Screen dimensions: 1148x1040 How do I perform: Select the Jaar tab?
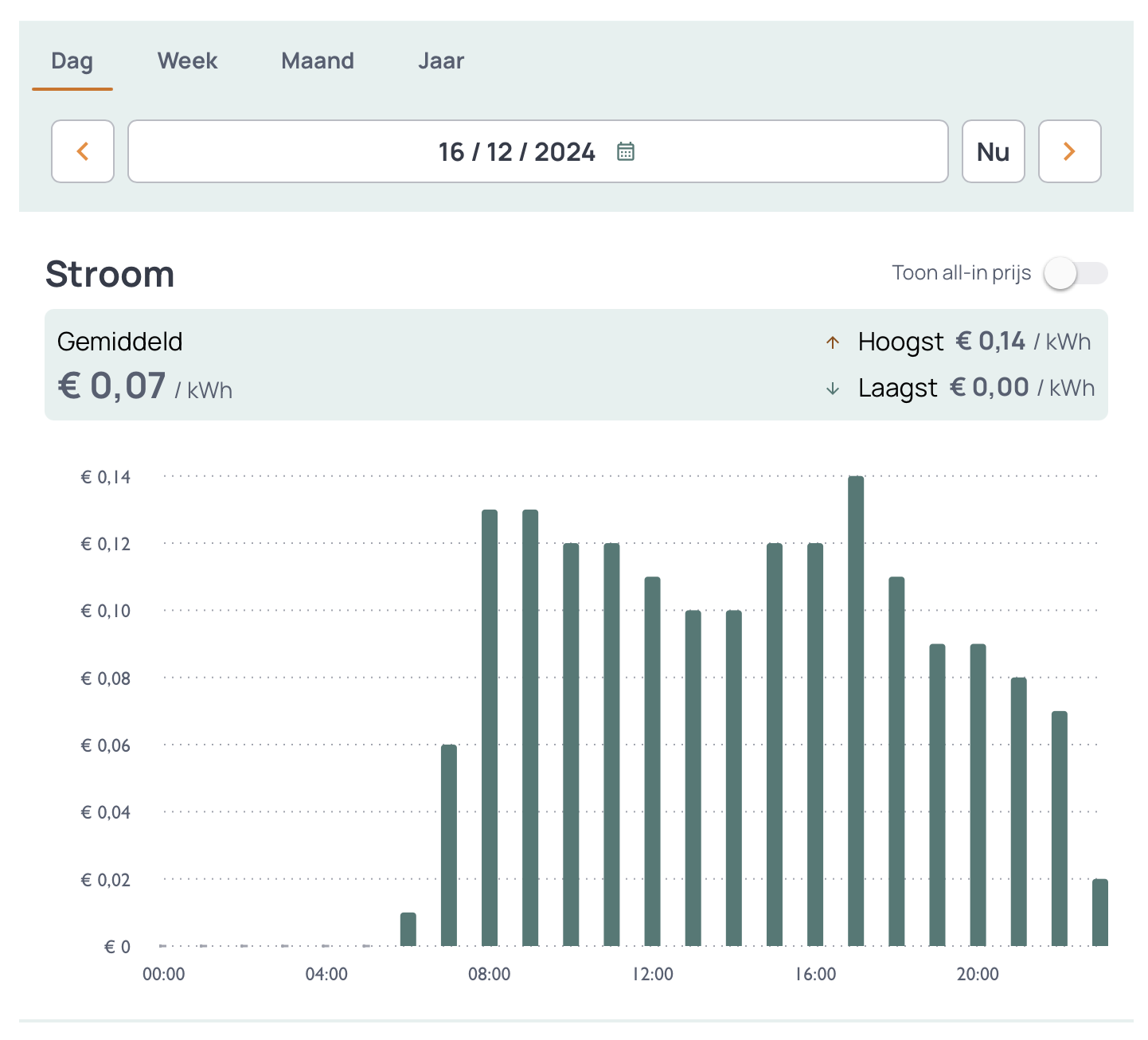coord(441,61)
